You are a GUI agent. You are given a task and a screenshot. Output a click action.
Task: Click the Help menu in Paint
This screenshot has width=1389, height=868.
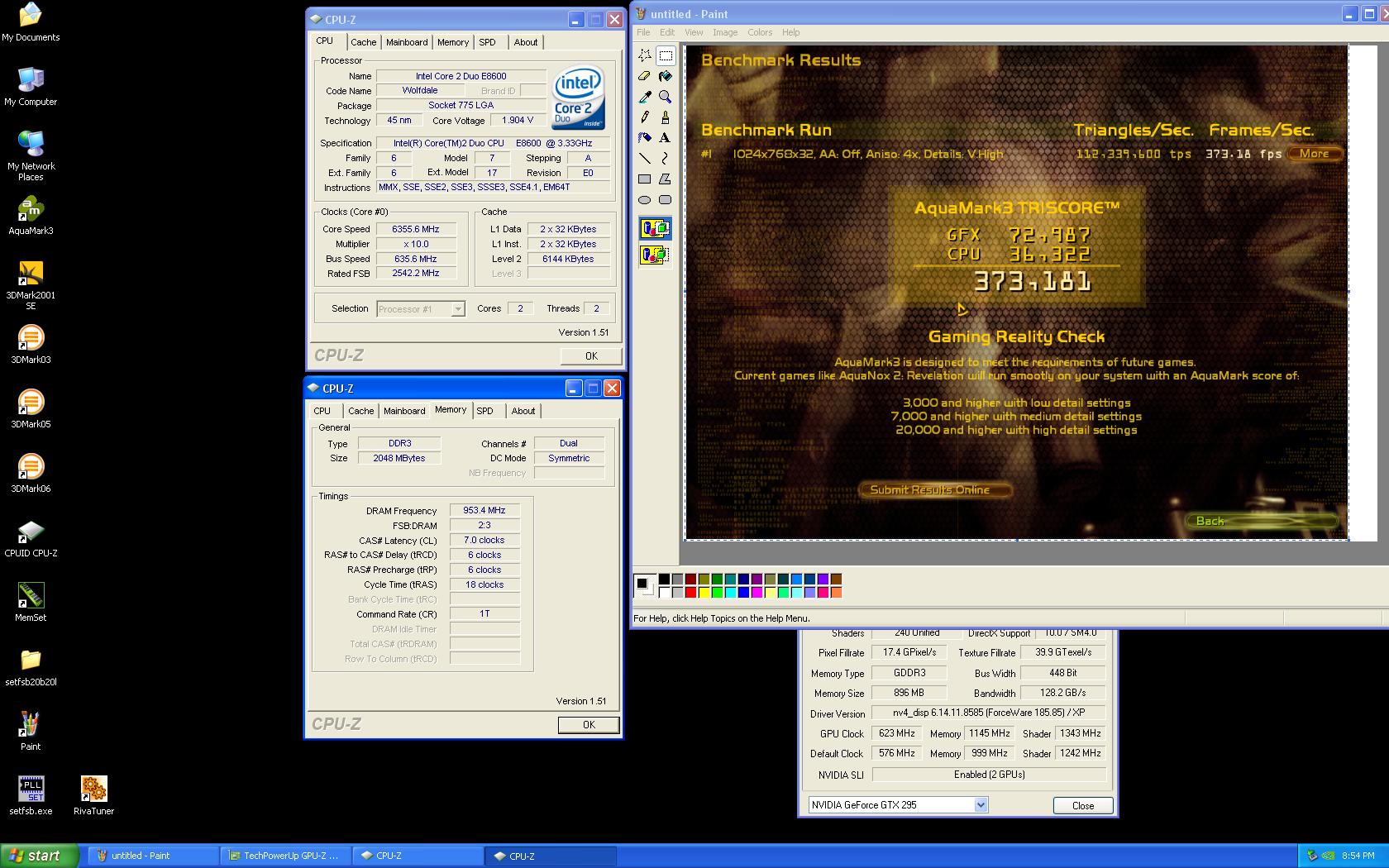[791, 32]
